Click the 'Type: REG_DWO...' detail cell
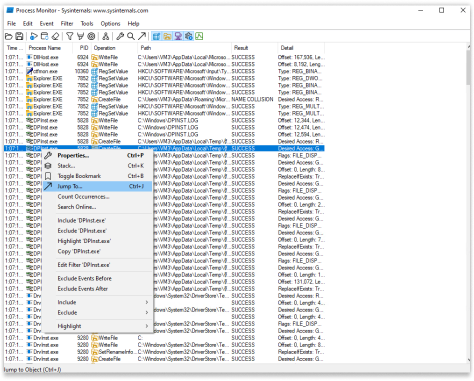 (x=301, y=78)
